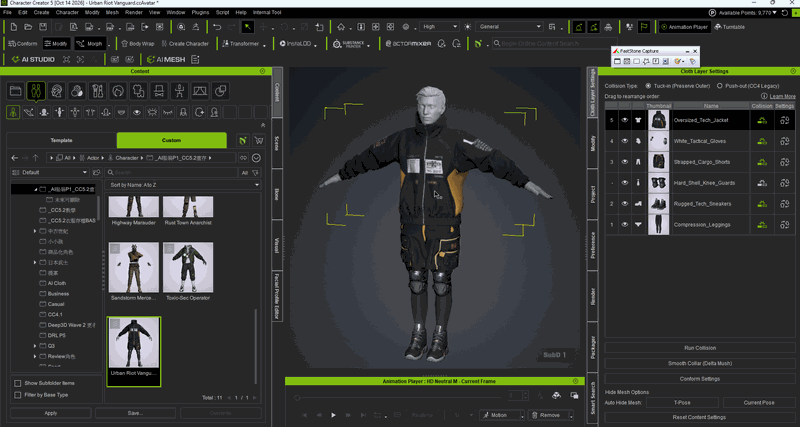800x427 pixels.
Task: Open the General dropdown in toolbar
Action: [x=509, y=27]
